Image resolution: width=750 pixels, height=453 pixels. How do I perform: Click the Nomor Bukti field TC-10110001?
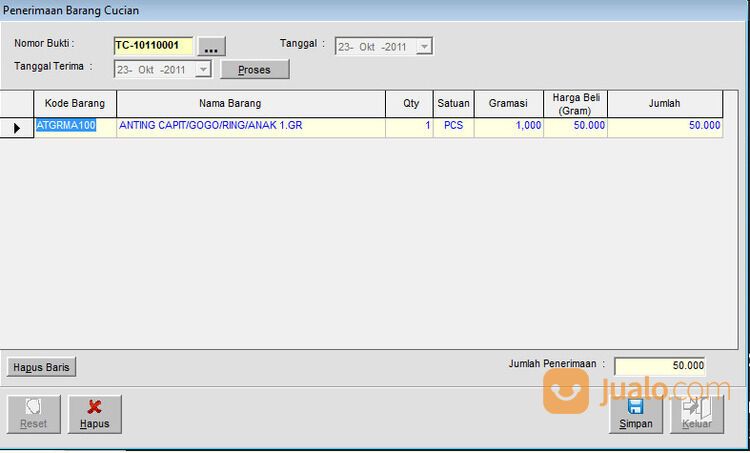(x=154, y=45)
